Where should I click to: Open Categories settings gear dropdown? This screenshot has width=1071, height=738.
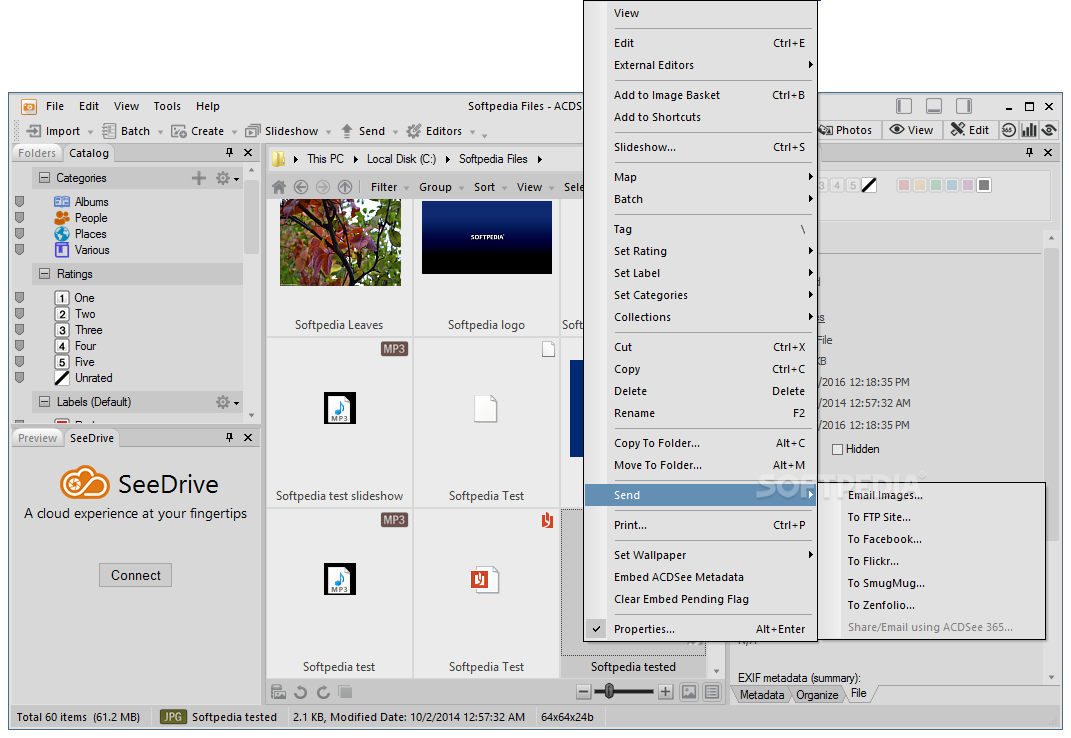(x=227, y=178)
